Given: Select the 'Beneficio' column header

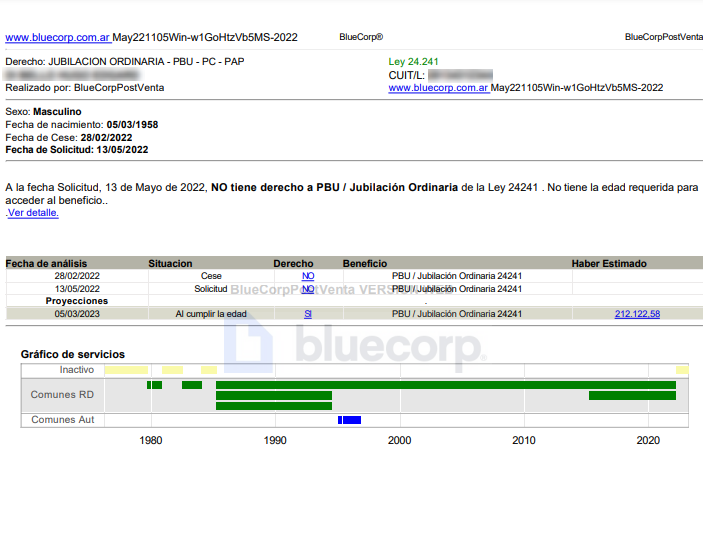Looking at the screenshot, I should pos(365,263).
